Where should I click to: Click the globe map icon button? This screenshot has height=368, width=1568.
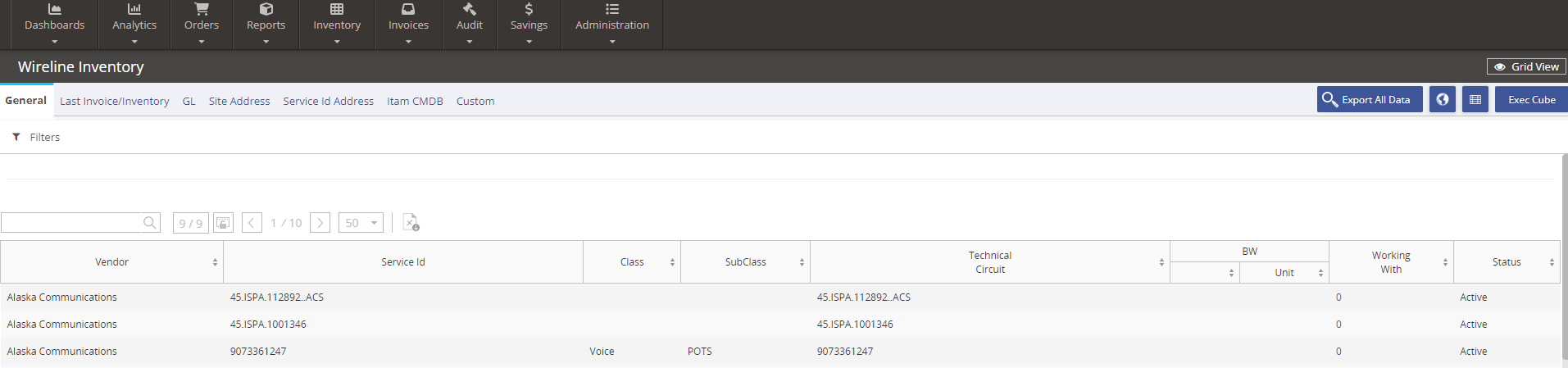[1443, 99]
